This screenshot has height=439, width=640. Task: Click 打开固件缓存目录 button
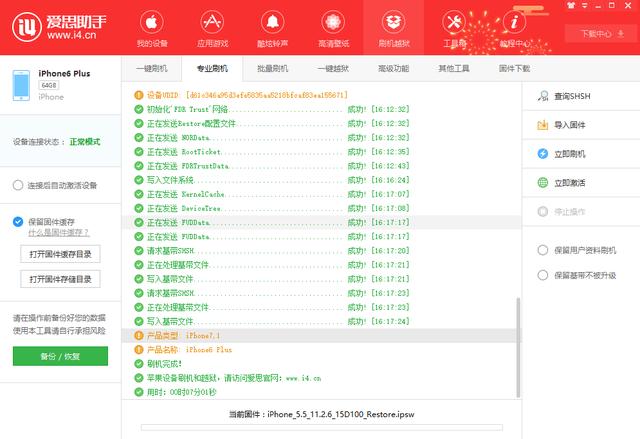[x=60, y=254]
